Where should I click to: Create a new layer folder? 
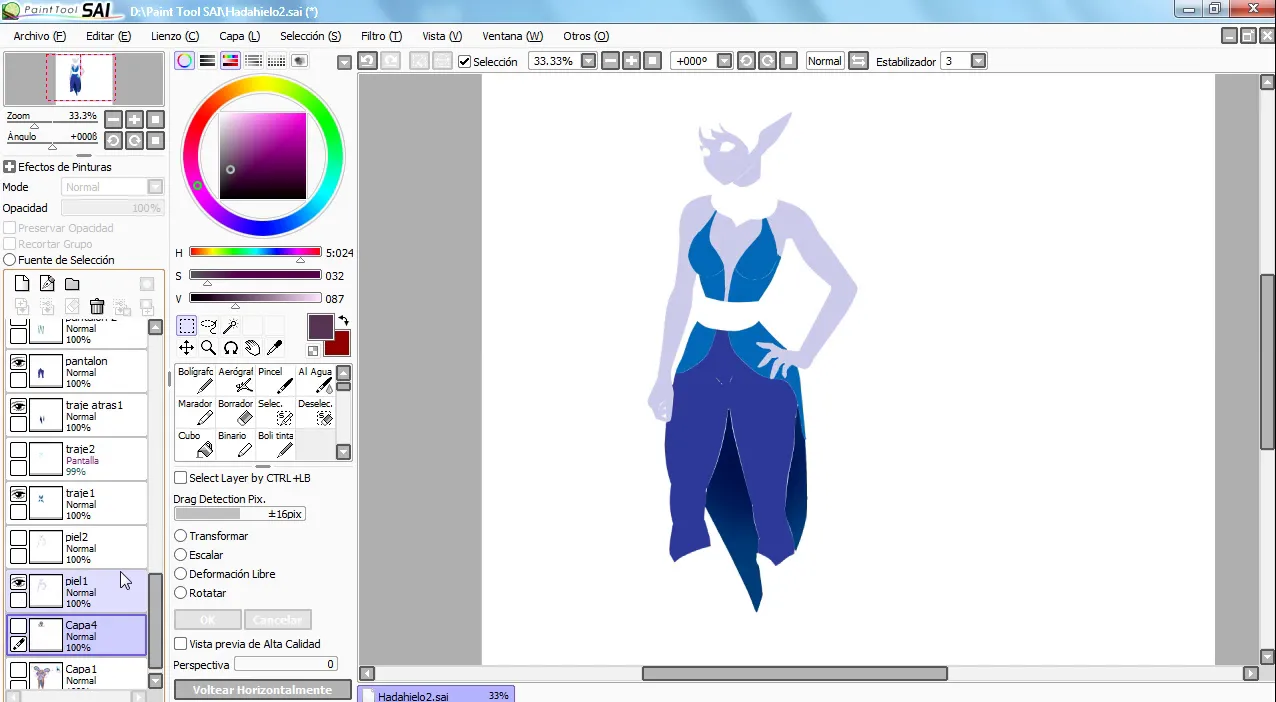coord(72,284)
